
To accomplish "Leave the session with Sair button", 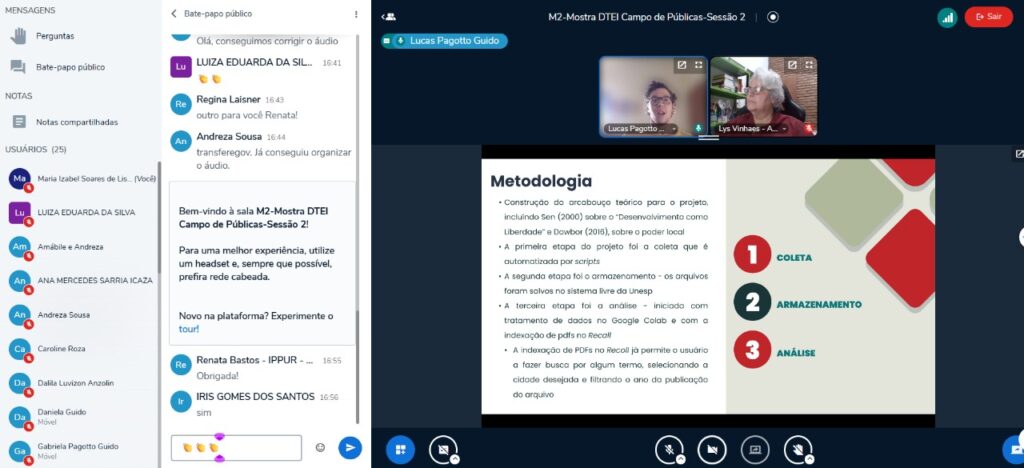I will (x=988, y=17).
